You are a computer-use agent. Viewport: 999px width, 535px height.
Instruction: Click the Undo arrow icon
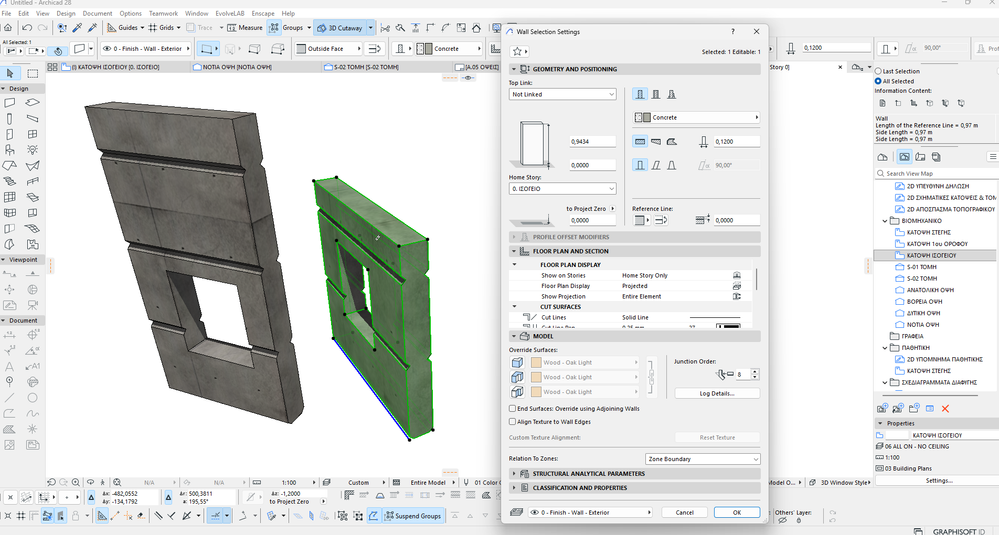pyautogui.click(x=27, y=27)
